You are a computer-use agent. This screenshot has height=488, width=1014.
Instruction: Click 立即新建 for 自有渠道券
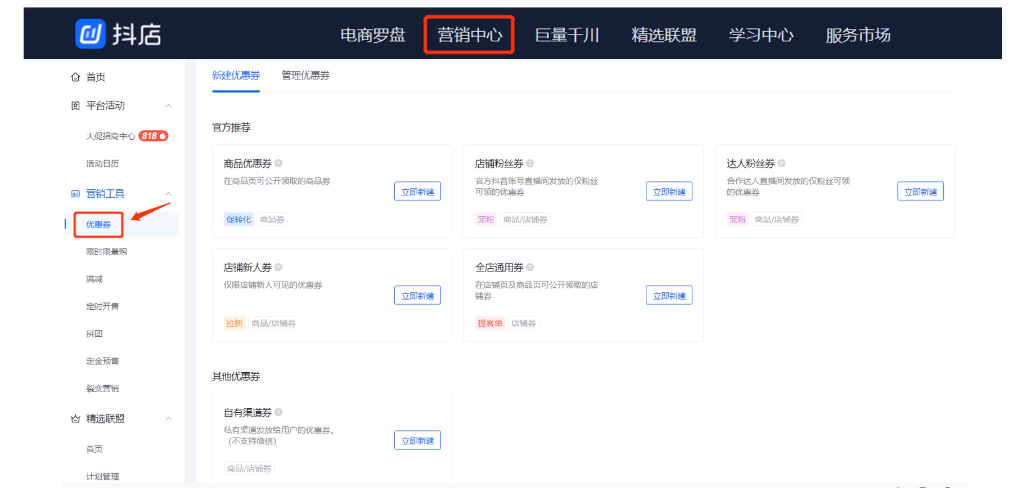coord(417,440)
